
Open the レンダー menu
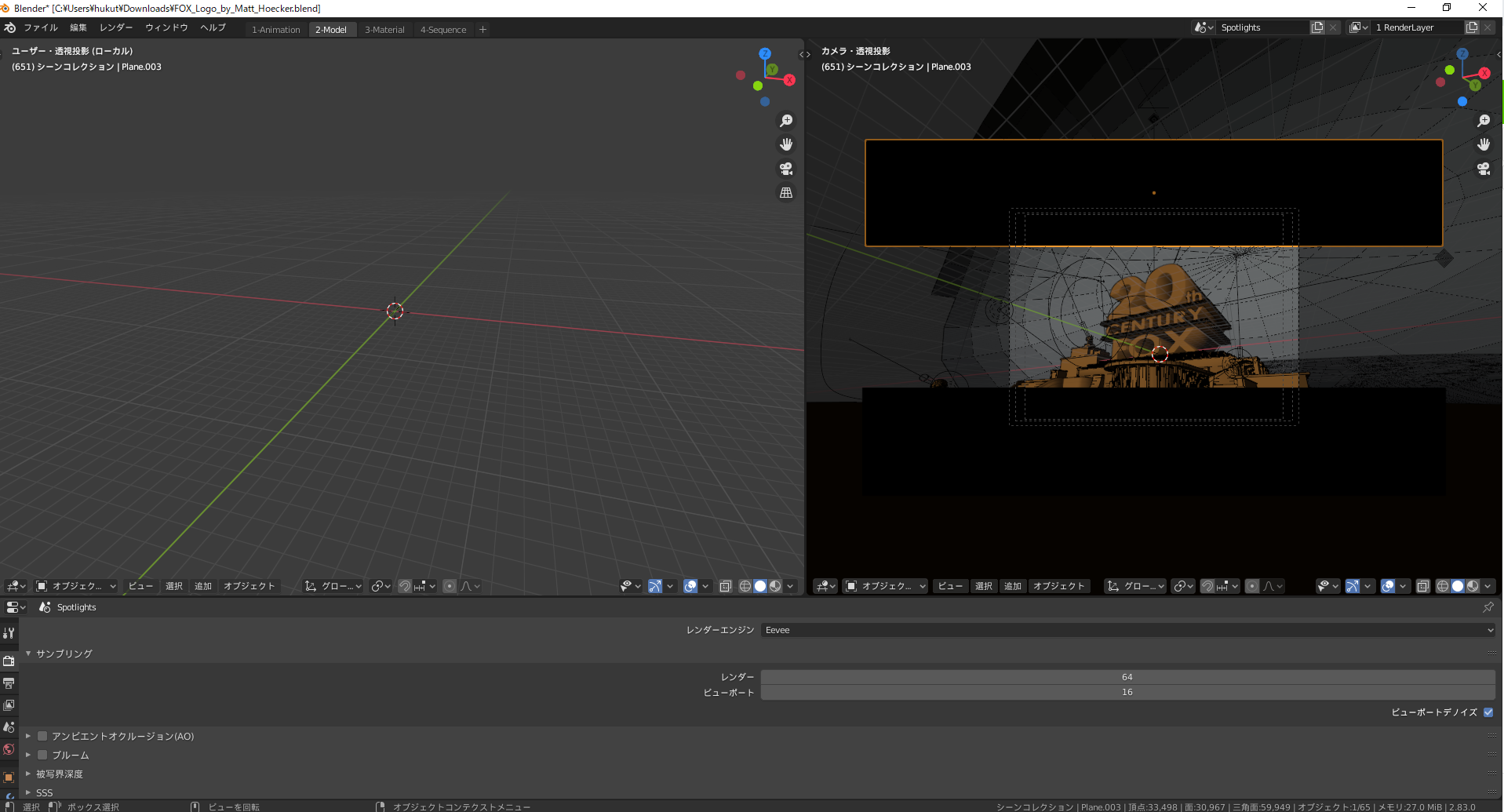coord(116,27)
